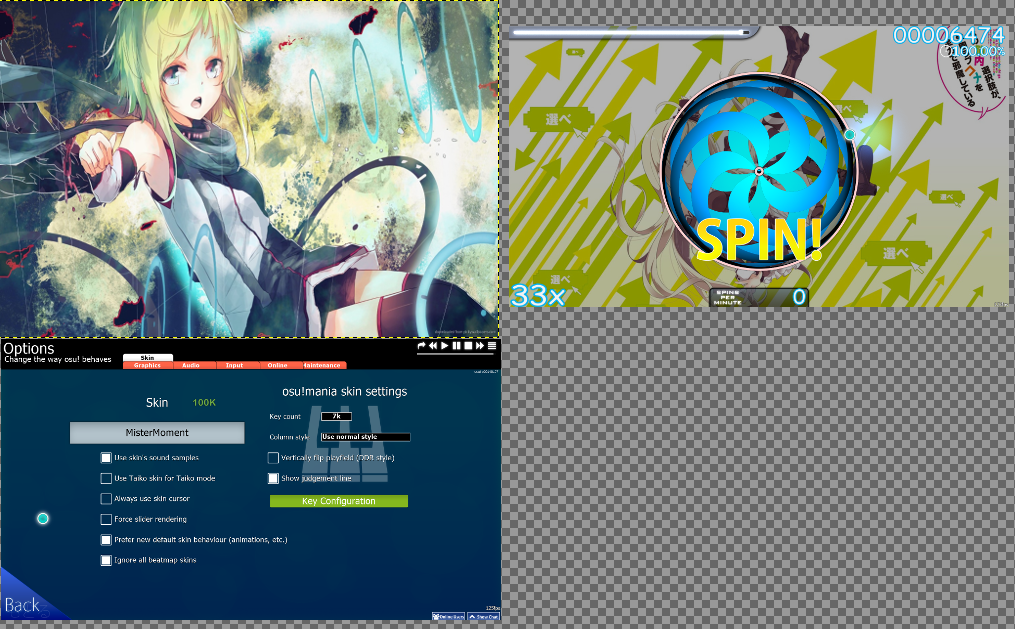Viewport: 1015px width, 629px height.
Task: Stop the music with the square icon
Action: coord(468,346)
